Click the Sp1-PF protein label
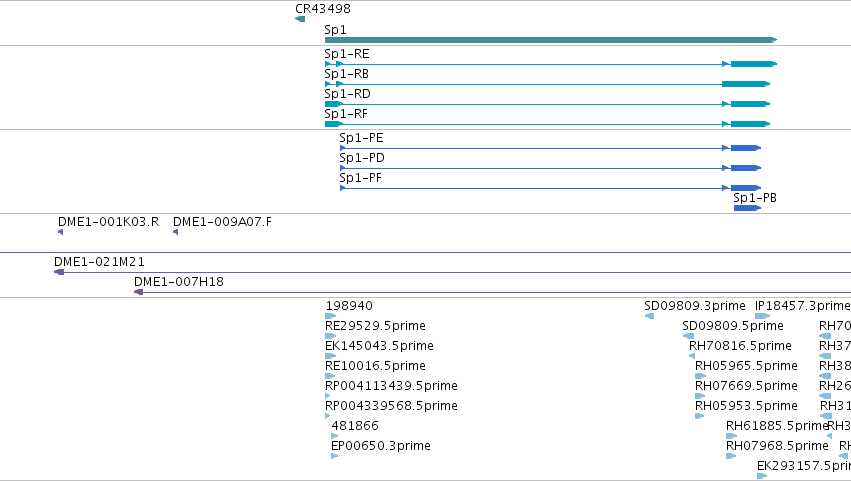This screenshot has width=851, height=481. (x=360, y=178)
